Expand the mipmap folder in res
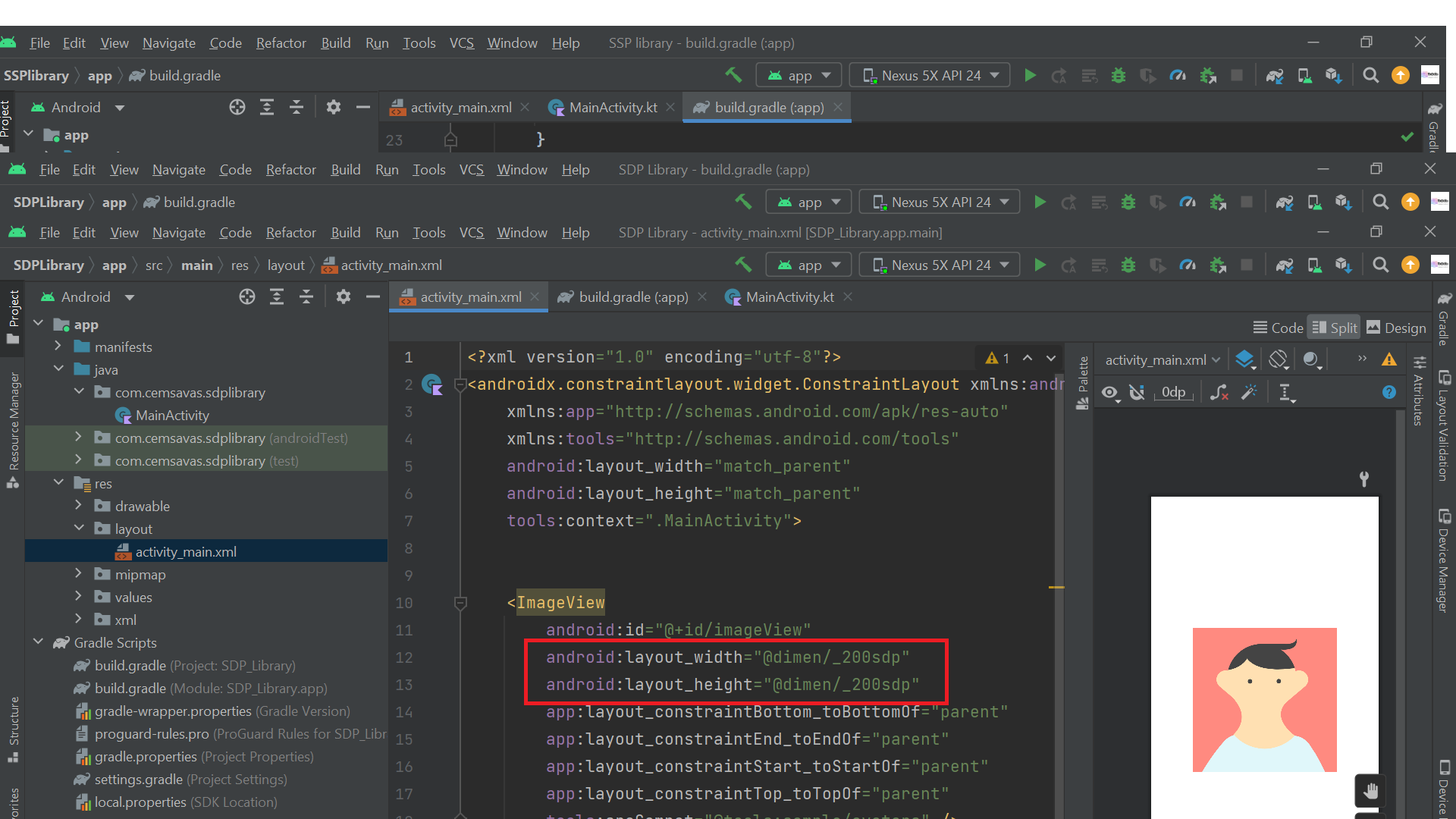This screenshot has height=819, width=1456. [x=79, y=574]
